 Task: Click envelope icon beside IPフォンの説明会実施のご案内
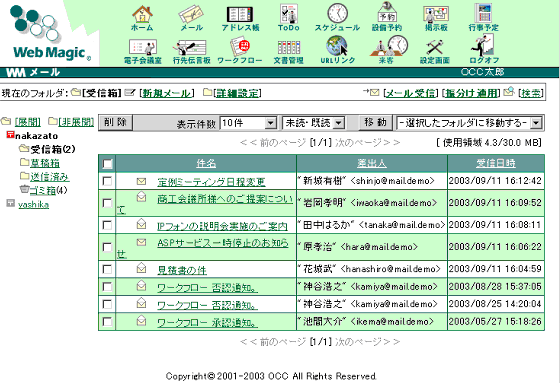(x=141, y=224)
